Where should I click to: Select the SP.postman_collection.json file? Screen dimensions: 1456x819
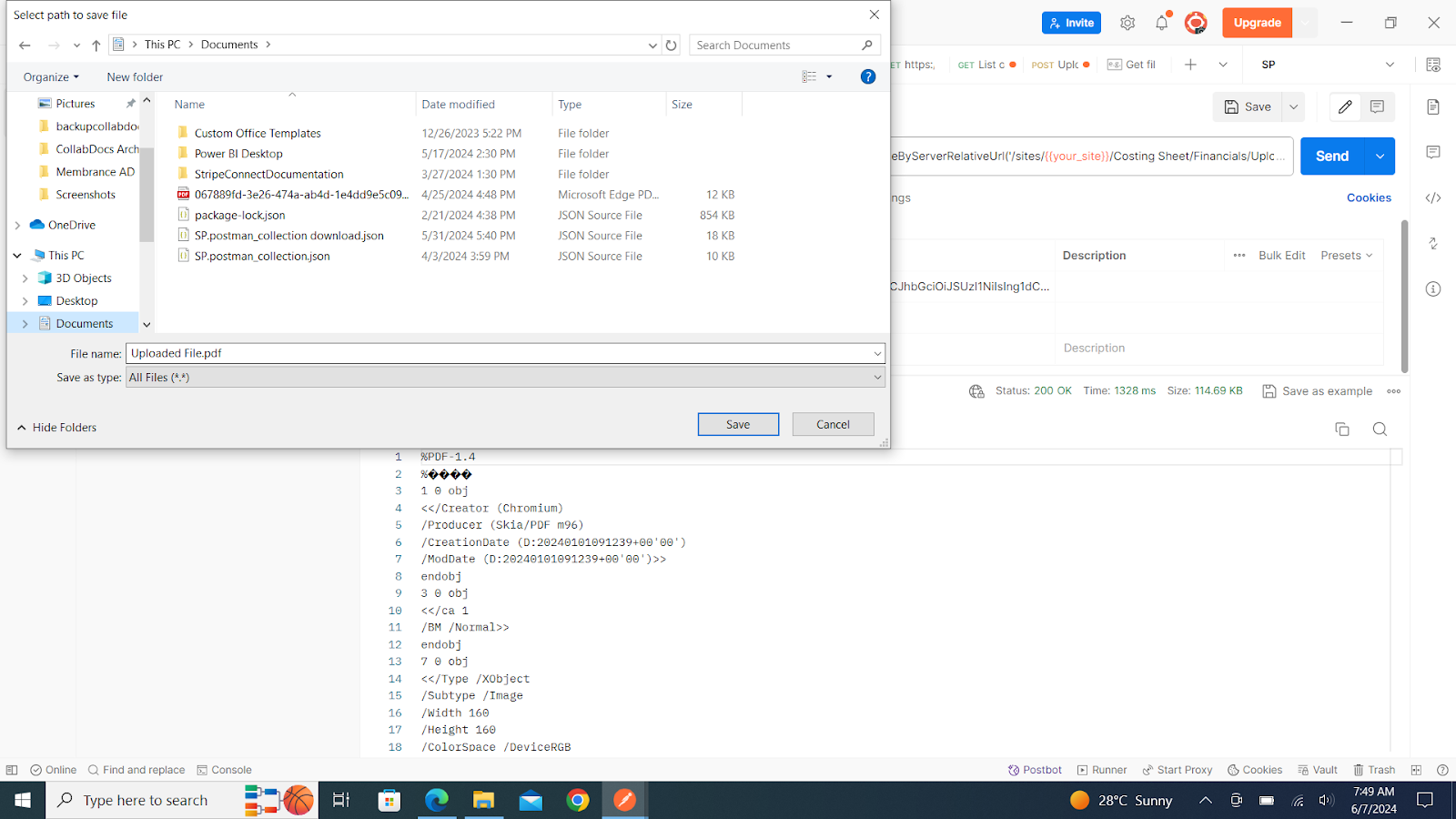tap(262, 257)
